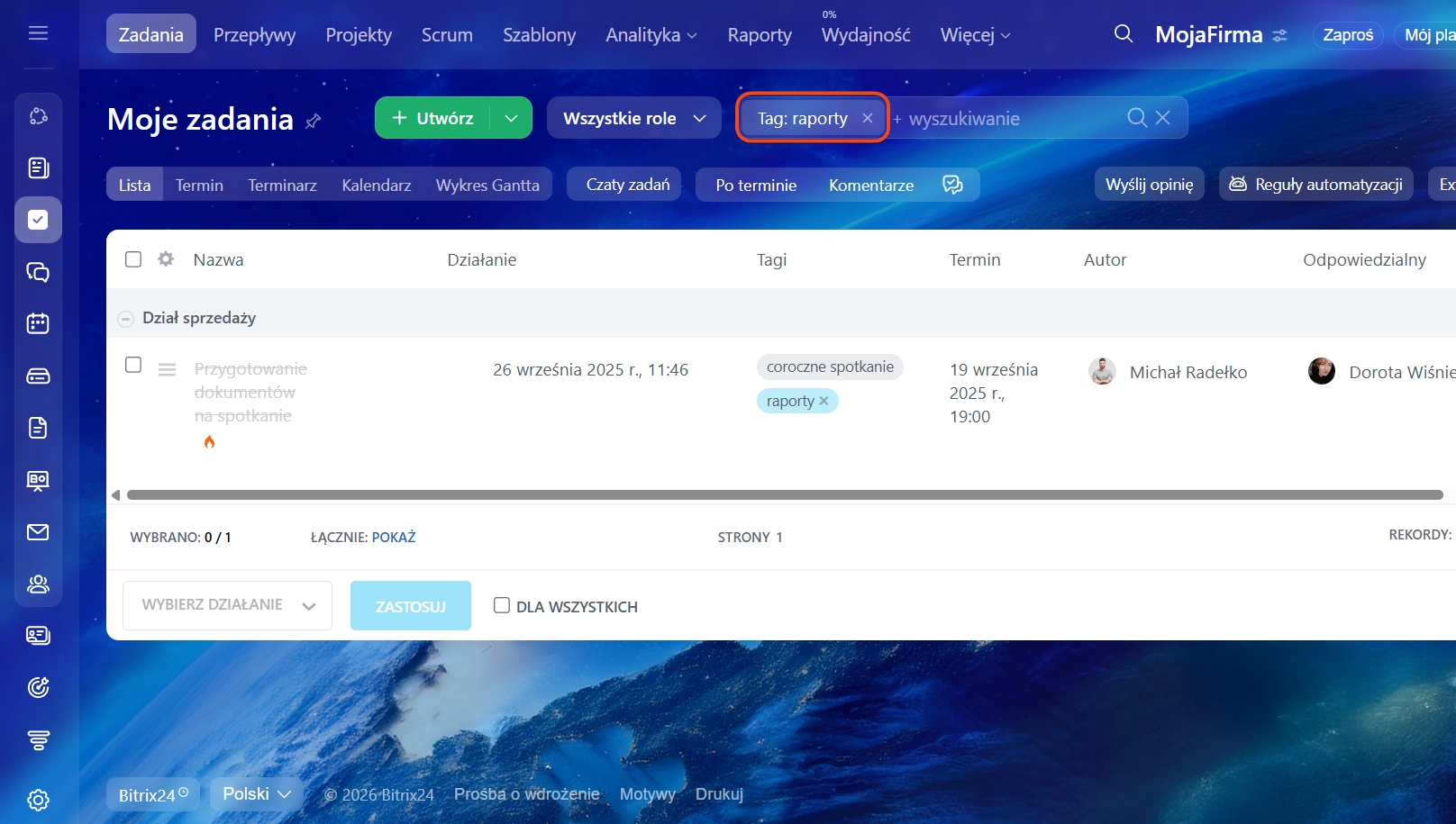The image size is (1456, 824).
Task: Enable the DLA WSZYSTKICH checkbox
Action: [x=502, y=605]
